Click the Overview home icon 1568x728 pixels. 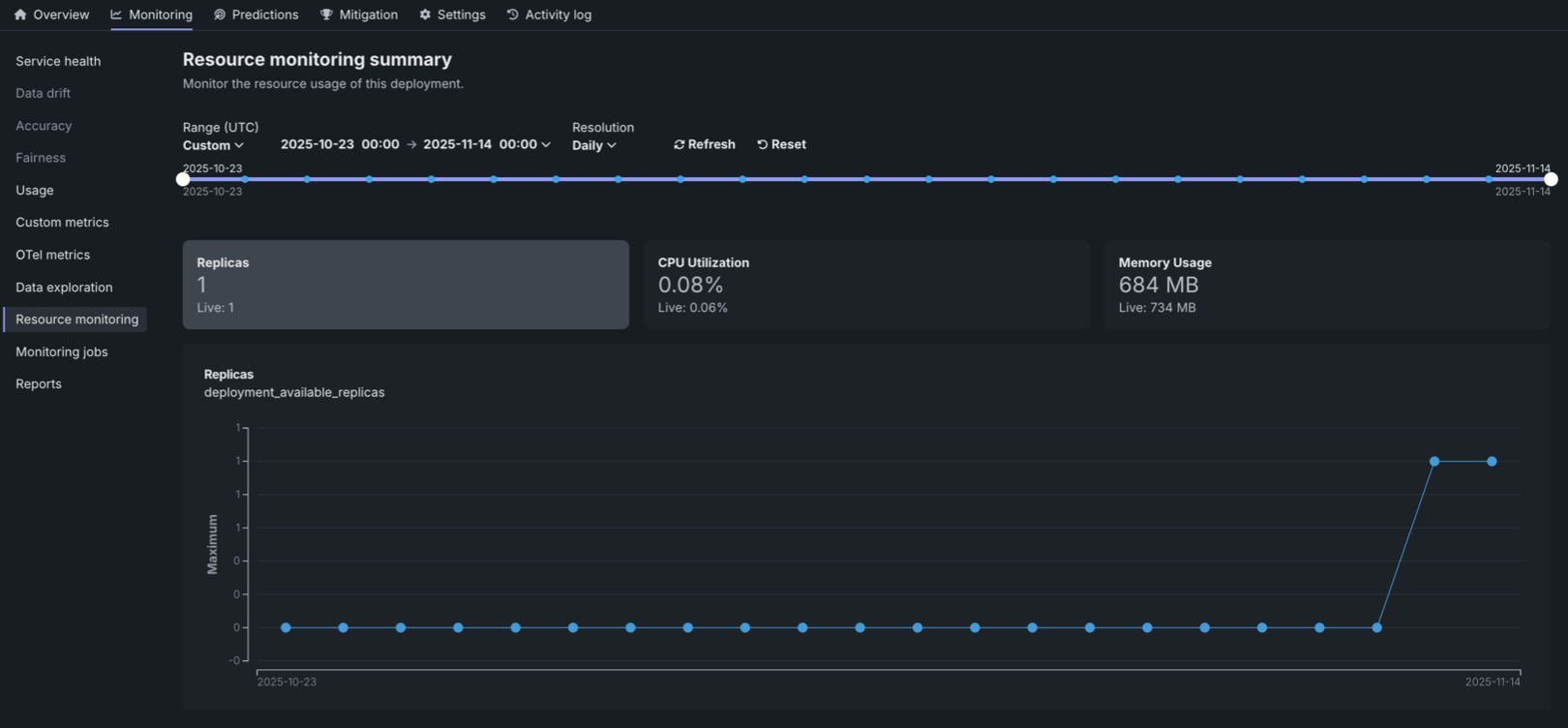(20, 15)
